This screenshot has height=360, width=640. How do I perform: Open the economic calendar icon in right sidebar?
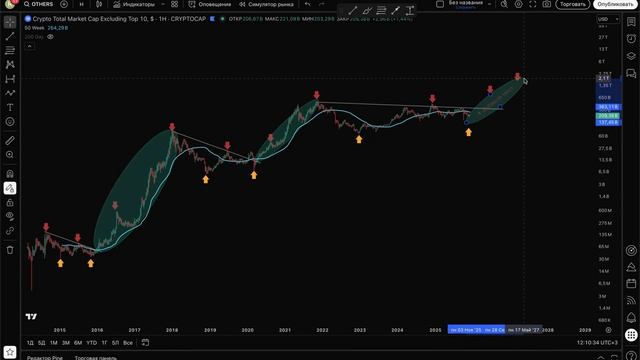(x=631, y=284)
